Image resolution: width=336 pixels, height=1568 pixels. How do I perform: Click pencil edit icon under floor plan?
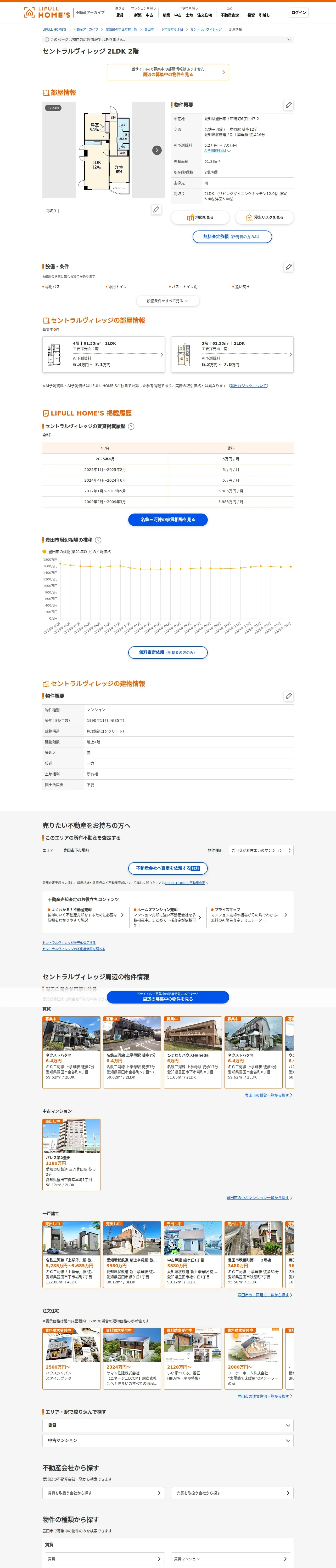156,209
